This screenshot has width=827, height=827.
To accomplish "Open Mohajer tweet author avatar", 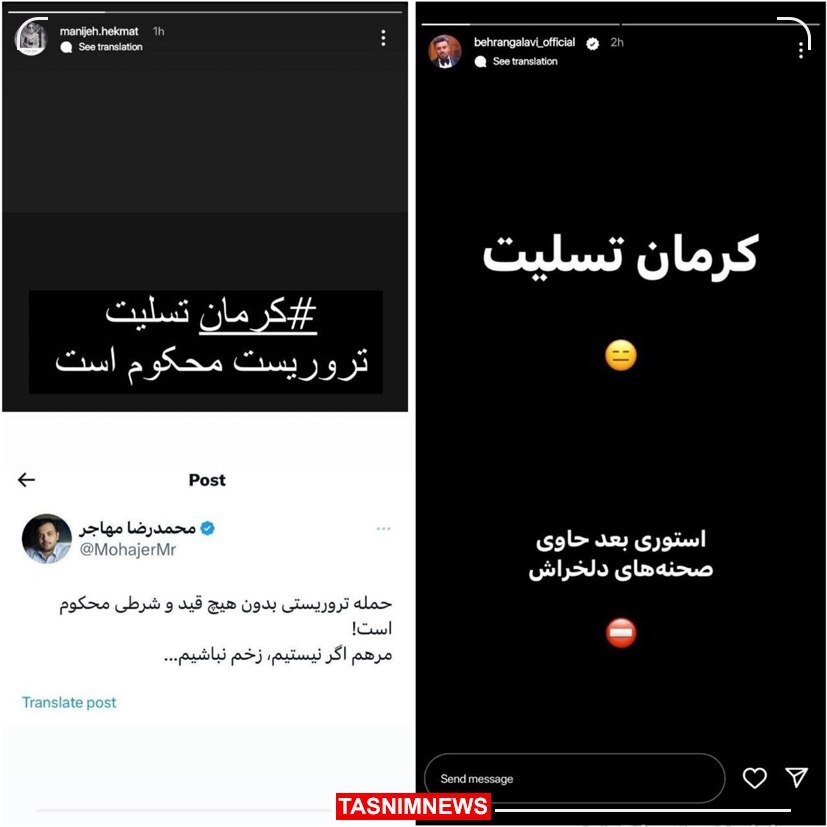I will pyautogui.click(x=47, y=539).
